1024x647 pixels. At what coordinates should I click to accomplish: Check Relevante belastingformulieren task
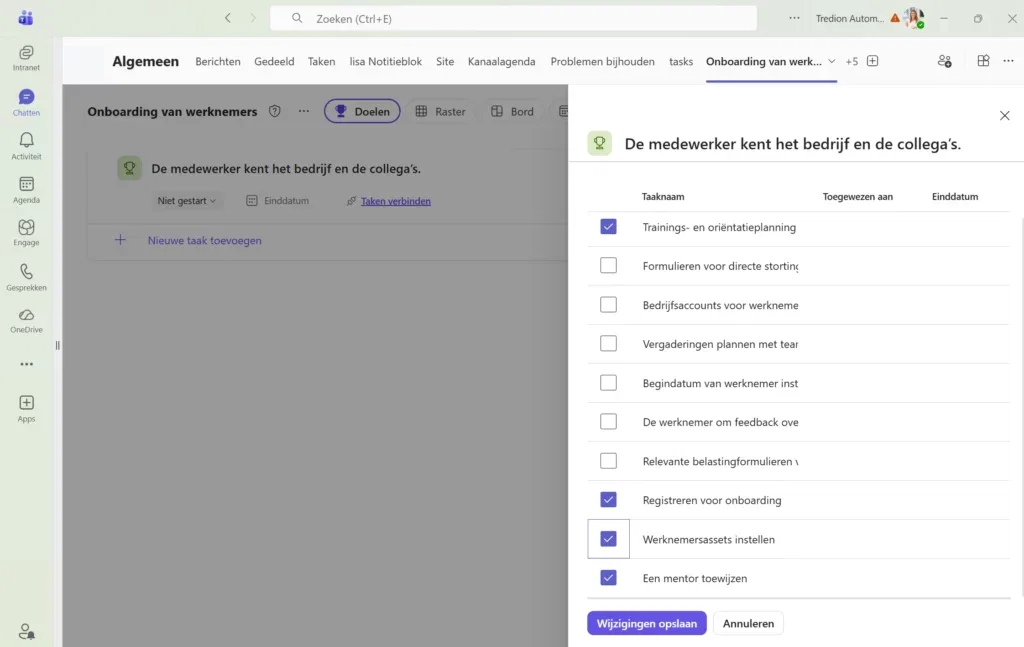tap(608, 461)
